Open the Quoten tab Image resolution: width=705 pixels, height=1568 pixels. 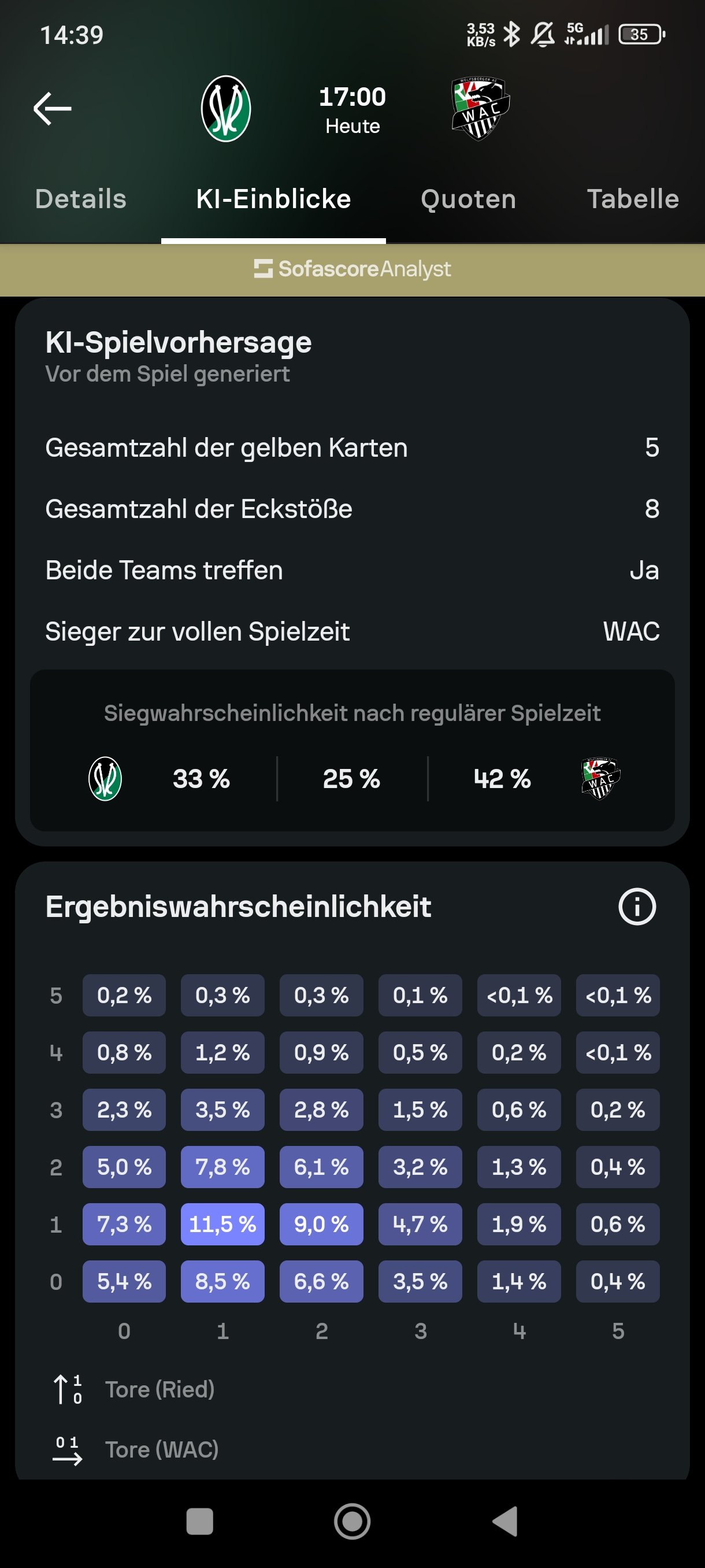coord(469,199)
